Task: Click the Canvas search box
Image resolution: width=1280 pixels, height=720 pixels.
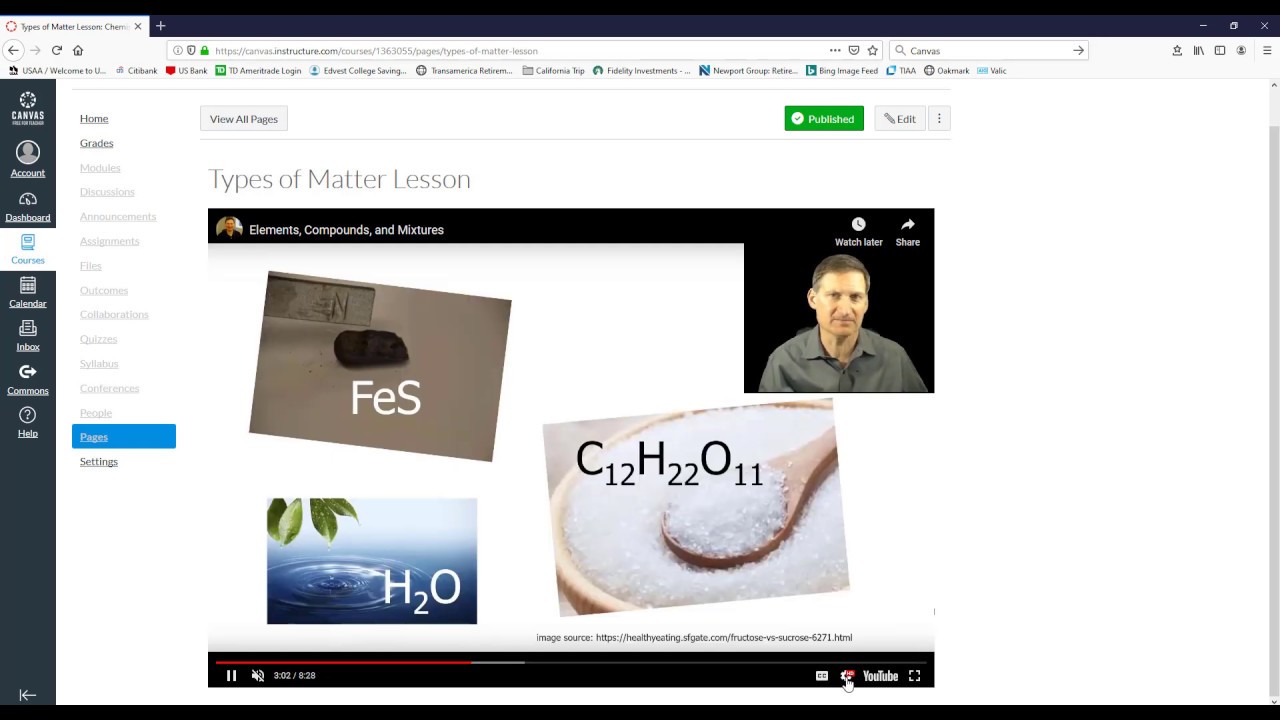Action: click(x=988, y=50)
